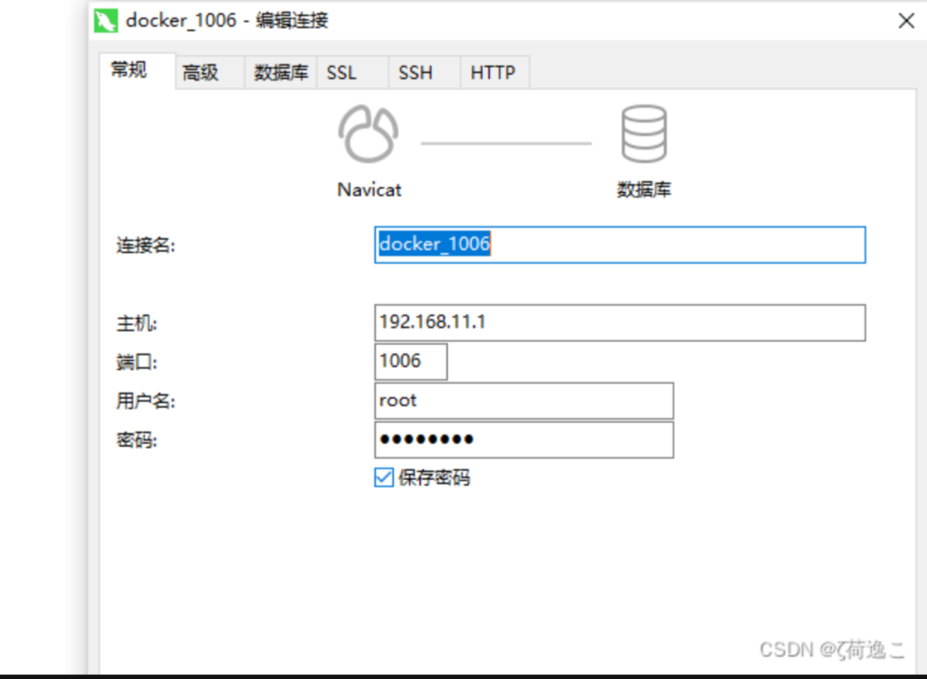Open the HTTP tab

492,71
